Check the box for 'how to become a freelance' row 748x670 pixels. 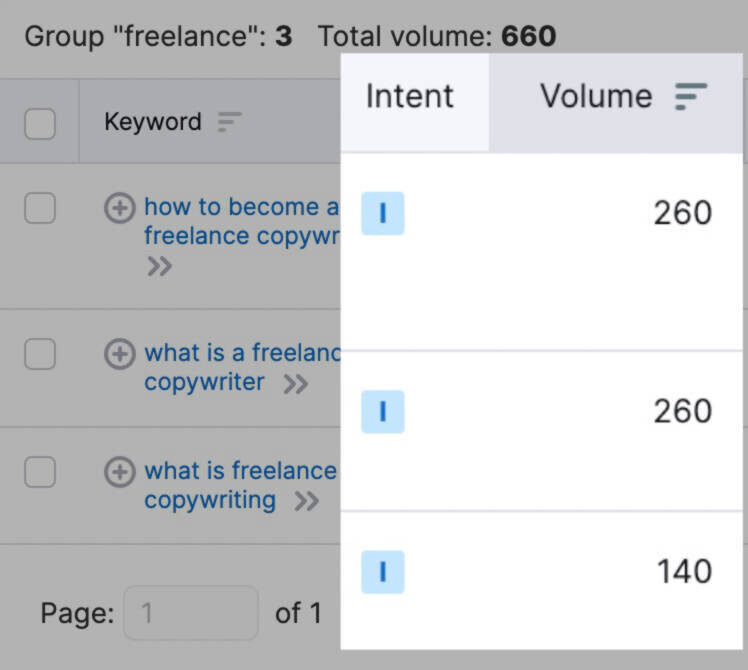(x=40, y=208)
